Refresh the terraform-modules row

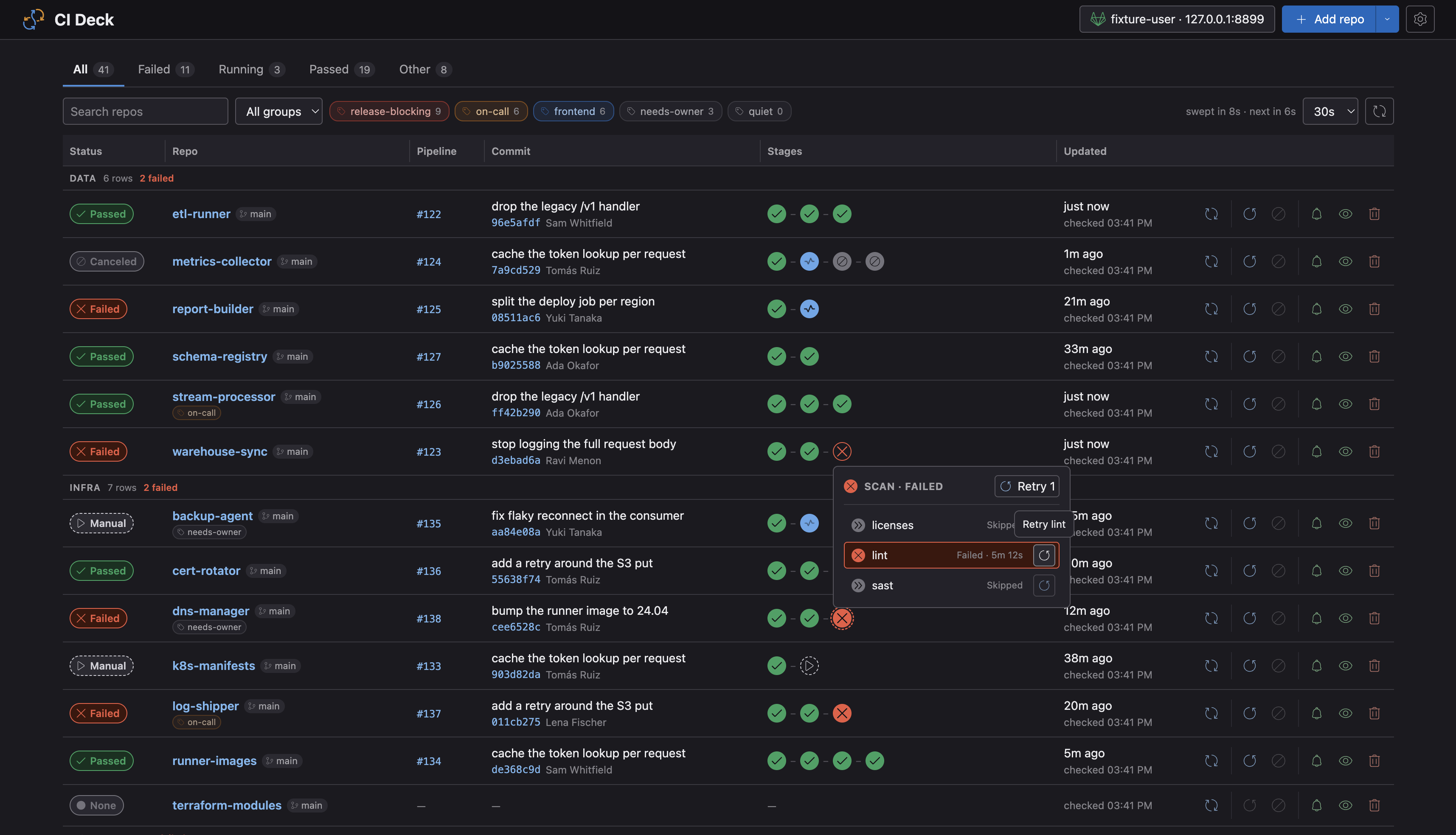pos(1211,805)
